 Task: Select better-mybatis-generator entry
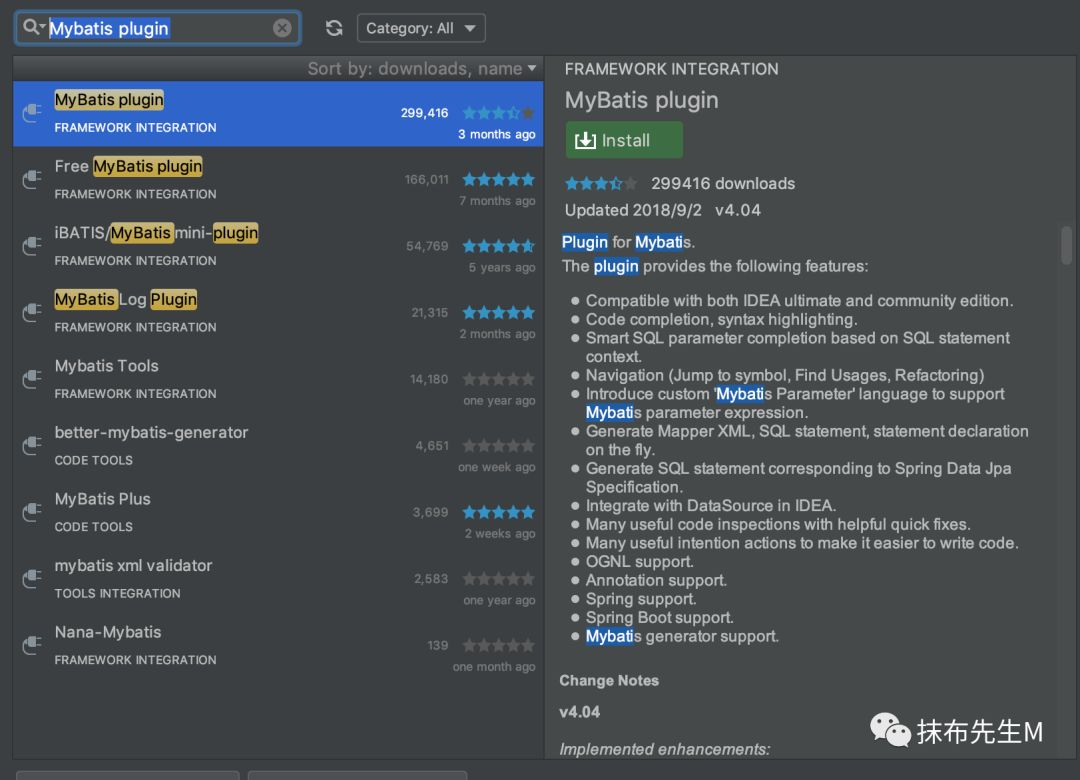coord(278,446)
